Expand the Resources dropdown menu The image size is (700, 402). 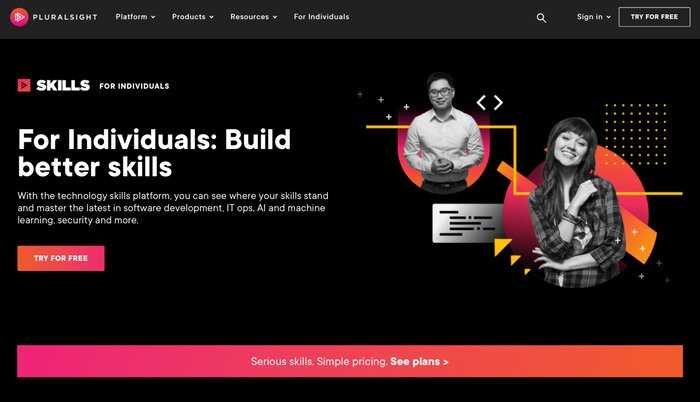[x=254, y=17]
